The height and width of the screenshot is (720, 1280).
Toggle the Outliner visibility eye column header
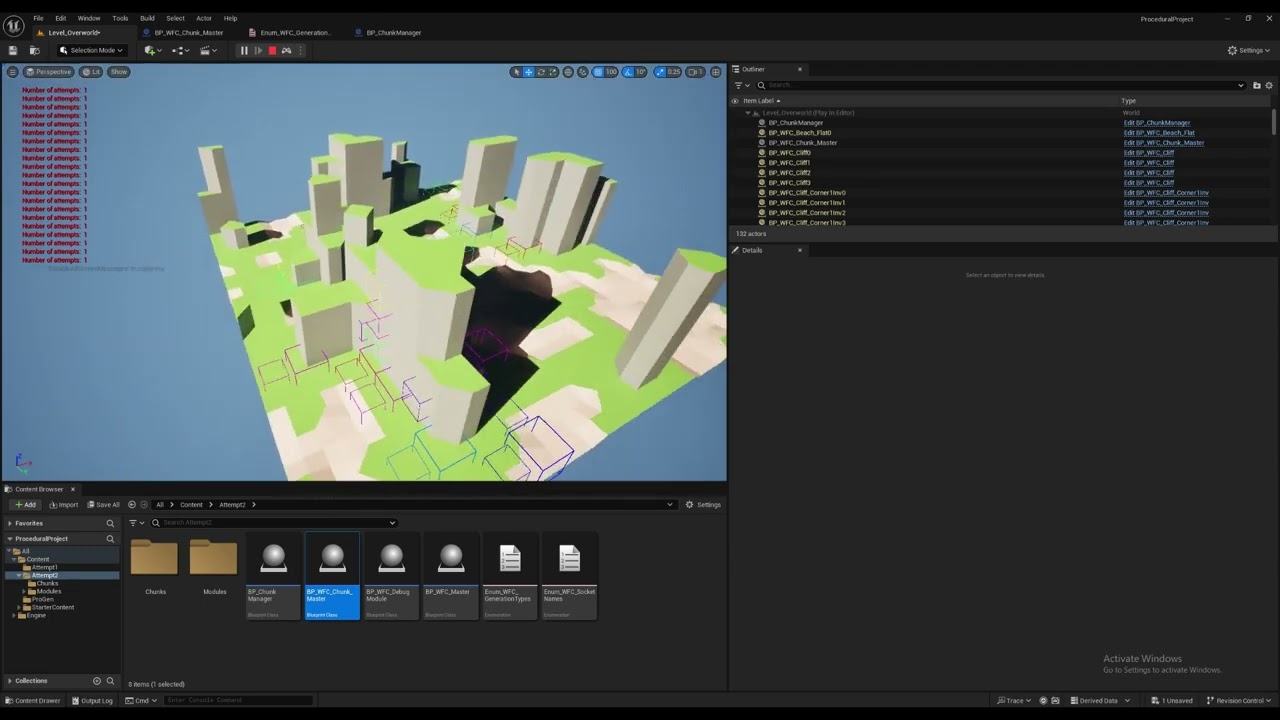click(735, 101)
